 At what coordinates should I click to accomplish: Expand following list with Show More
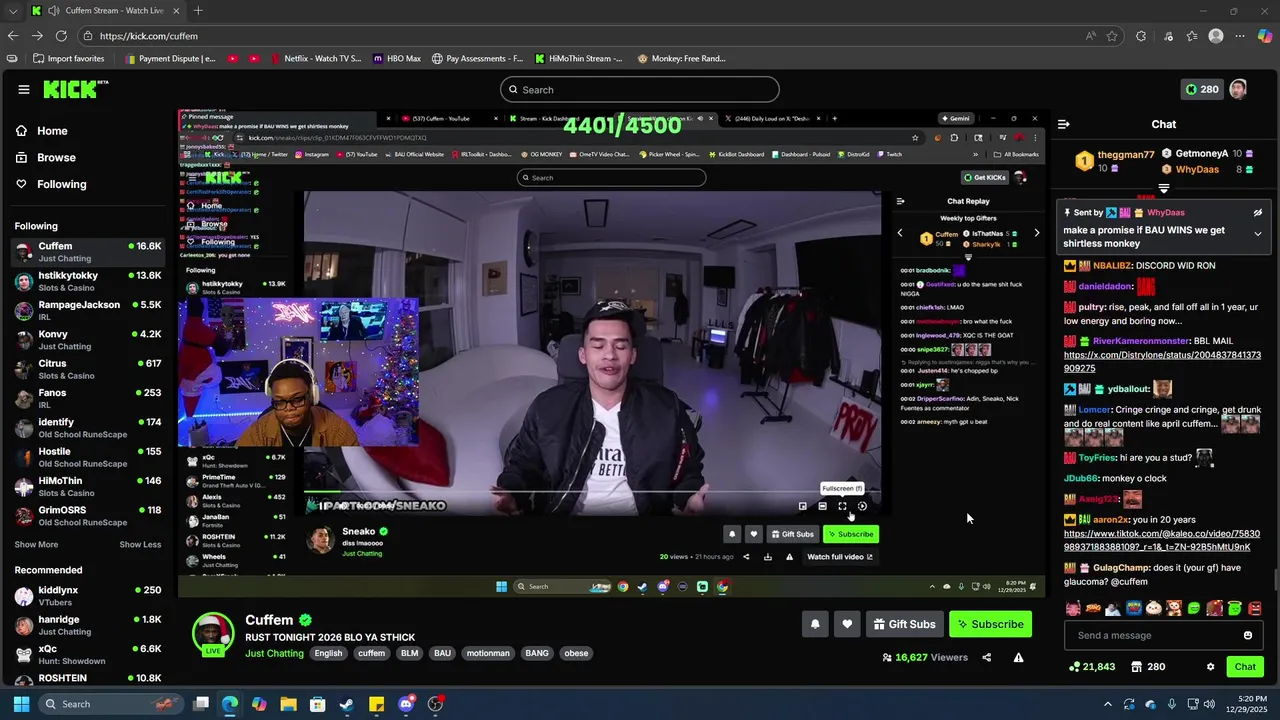click(x=36, y=545)
